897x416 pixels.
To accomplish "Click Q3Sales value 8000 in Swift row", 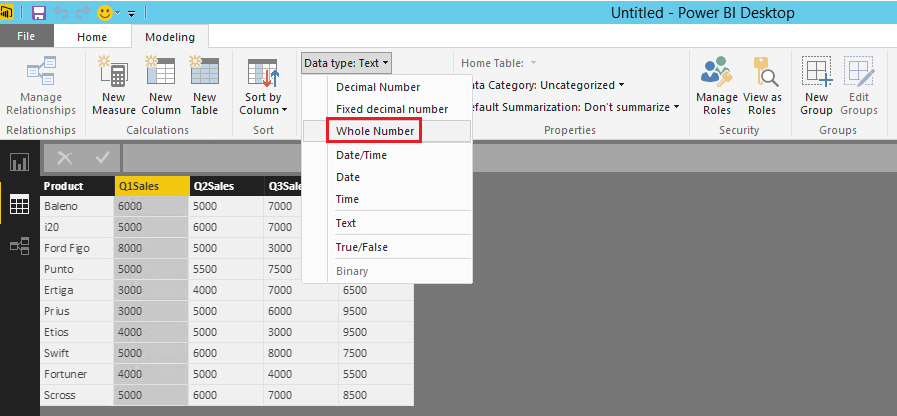I will [x=301, y=353].
